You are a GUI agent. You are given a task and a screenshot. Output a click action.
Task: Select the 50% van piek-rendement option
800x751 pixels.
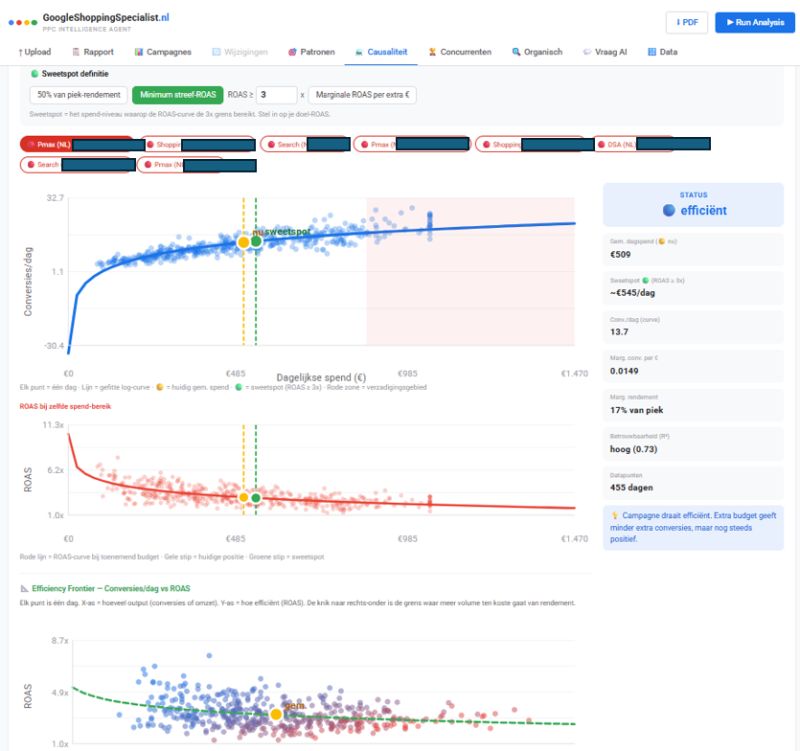79,95
